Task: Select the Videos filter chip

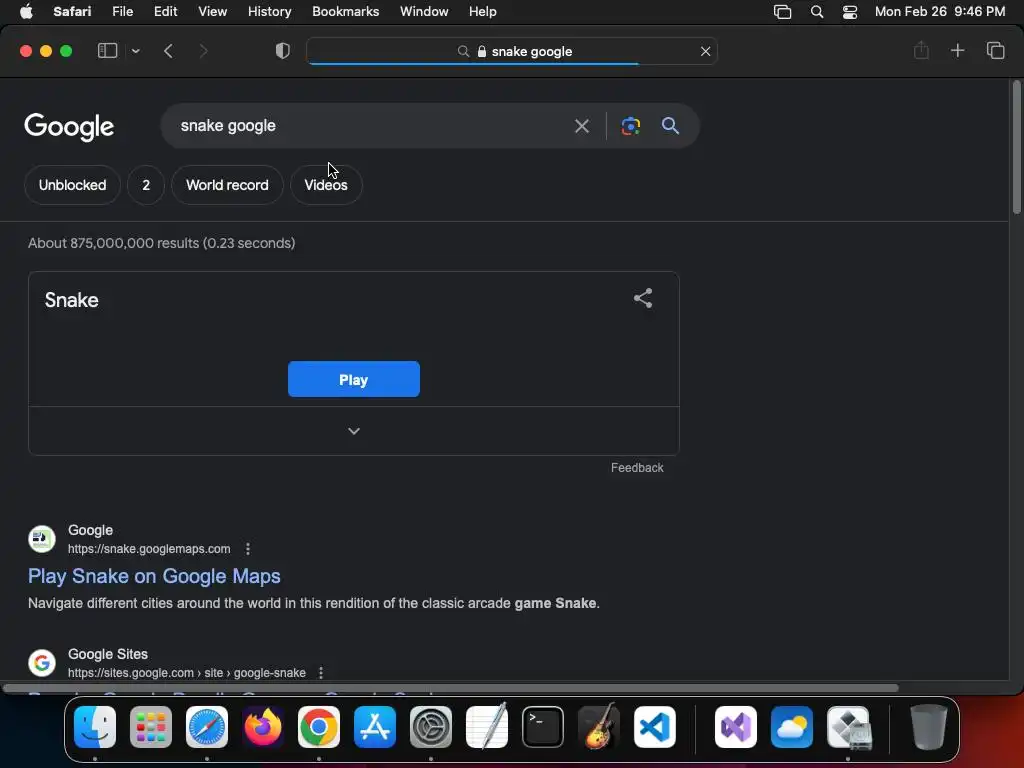Action: (326, 185)
